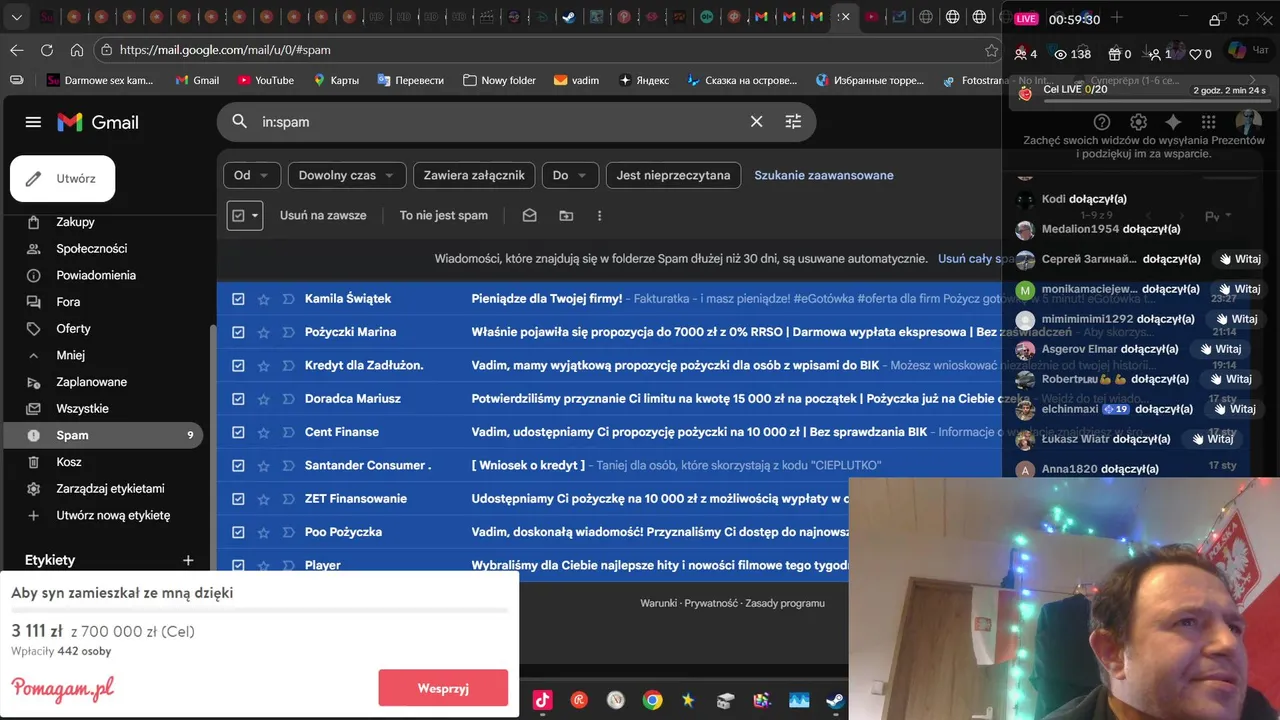Open the TikTok live help question icon
This screenshot has height=720, width=1280.
[1102, 122]
